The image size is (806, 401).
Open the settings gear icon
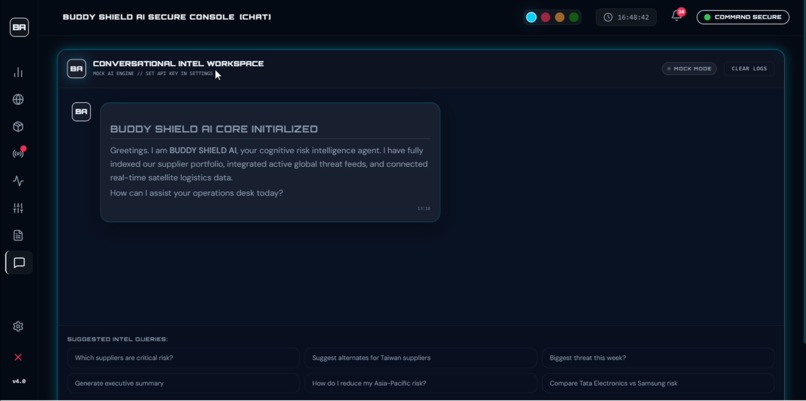[18, 326]
